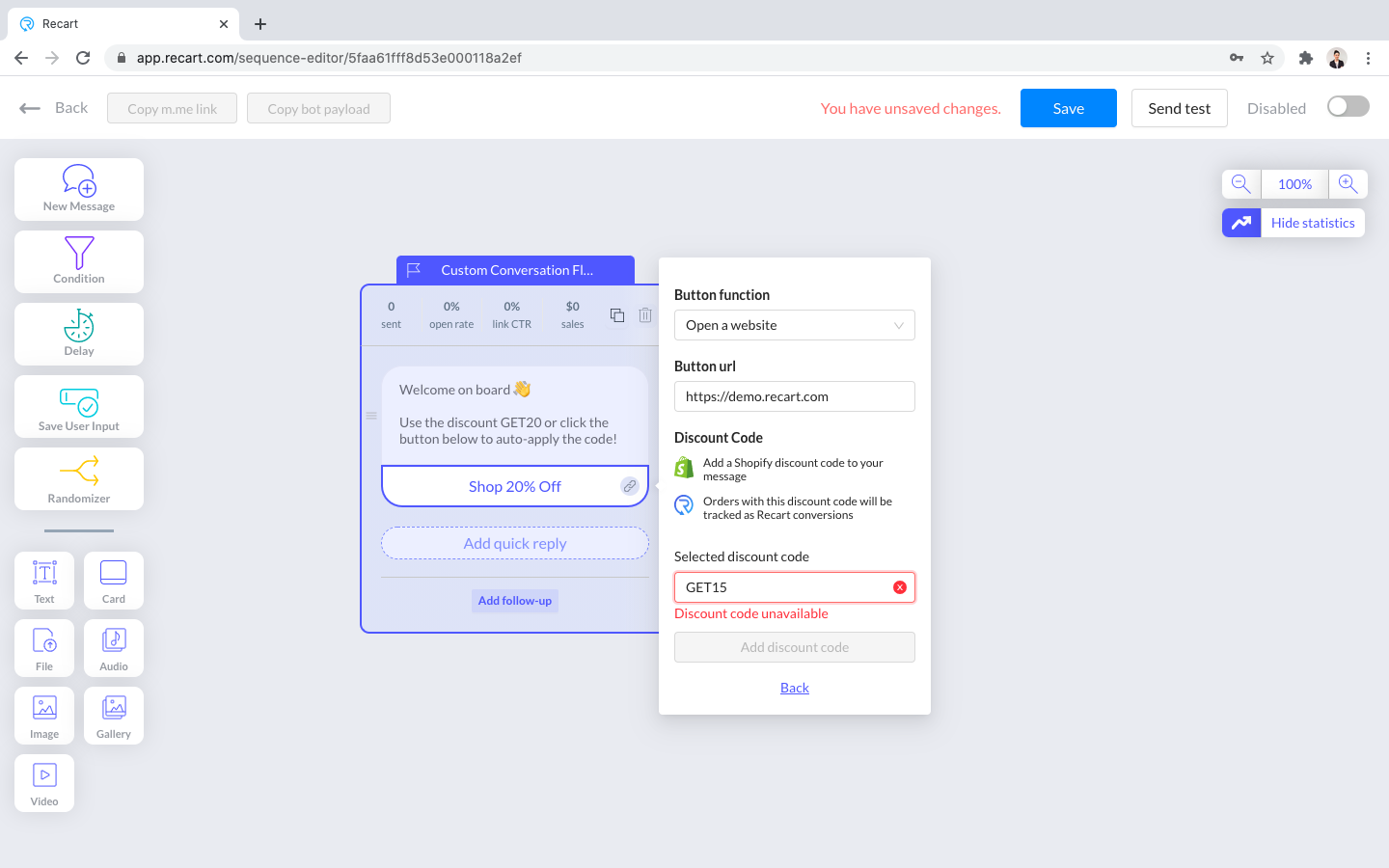Open the Chrome profile avatar
This screenshot has height=868, width=1389.
pos(1337,58)
